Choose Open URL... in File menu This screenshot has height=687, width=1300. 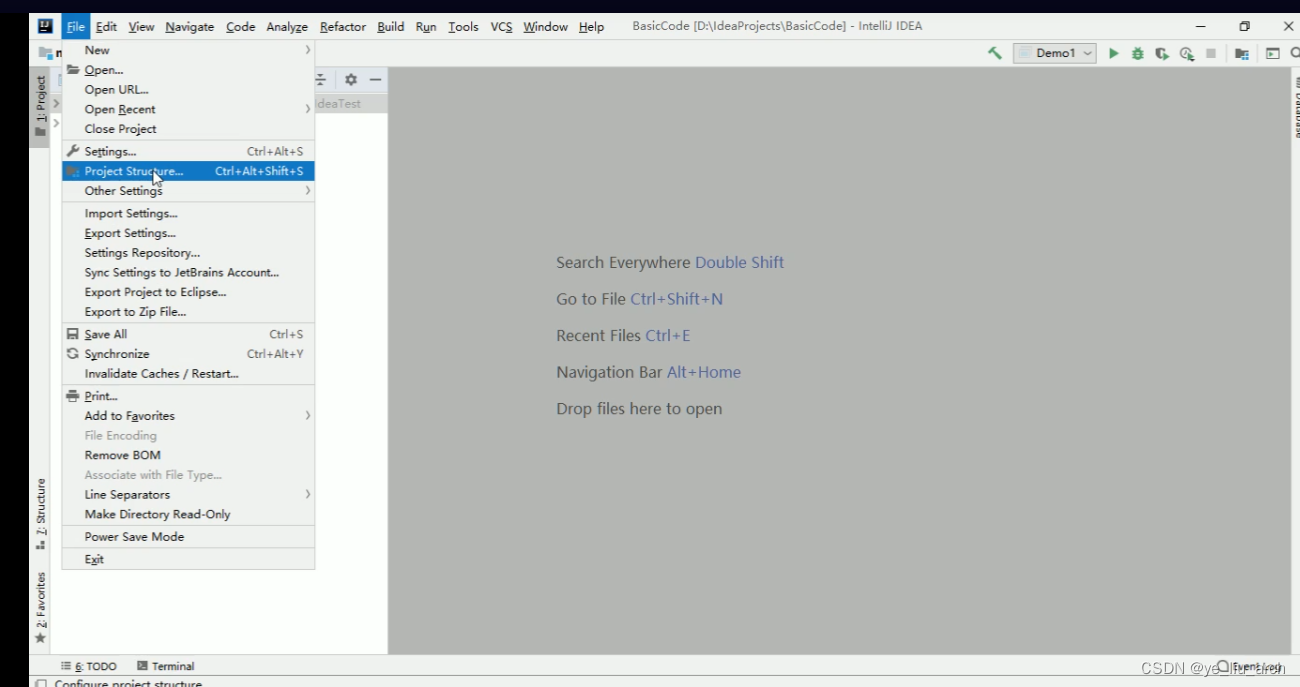pos(188,90)
